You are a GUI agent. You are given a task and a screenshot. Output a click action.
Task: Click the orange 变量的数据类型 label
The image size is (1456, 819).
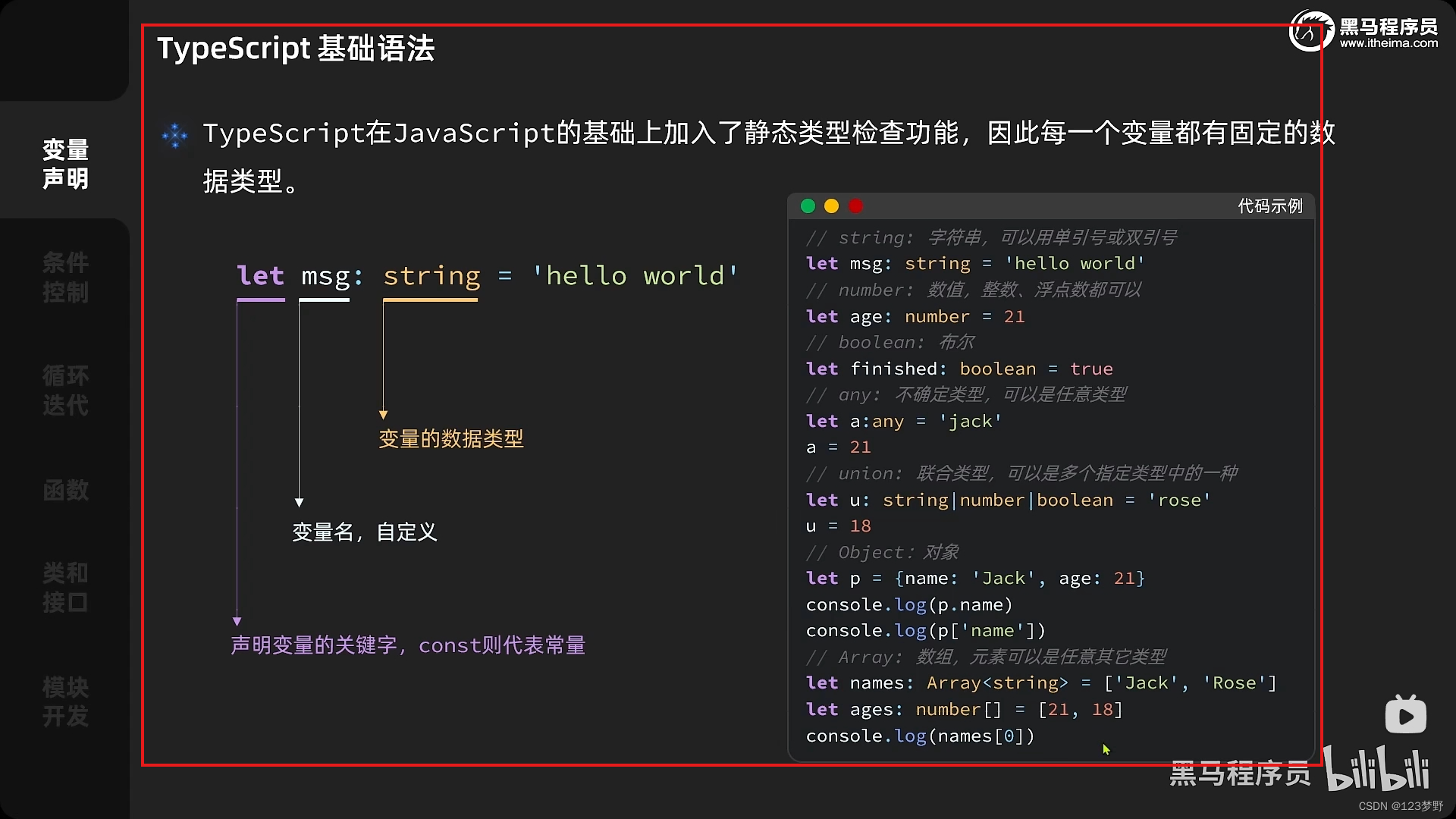tap(451, 439)
